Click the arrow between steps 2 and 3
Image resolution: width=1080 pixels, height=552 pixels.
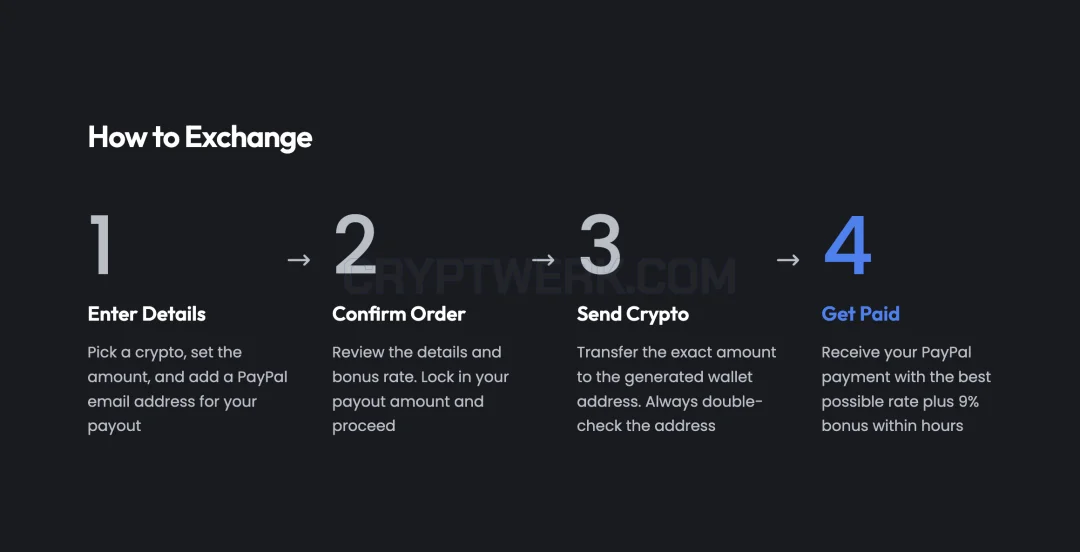[543, 260]
